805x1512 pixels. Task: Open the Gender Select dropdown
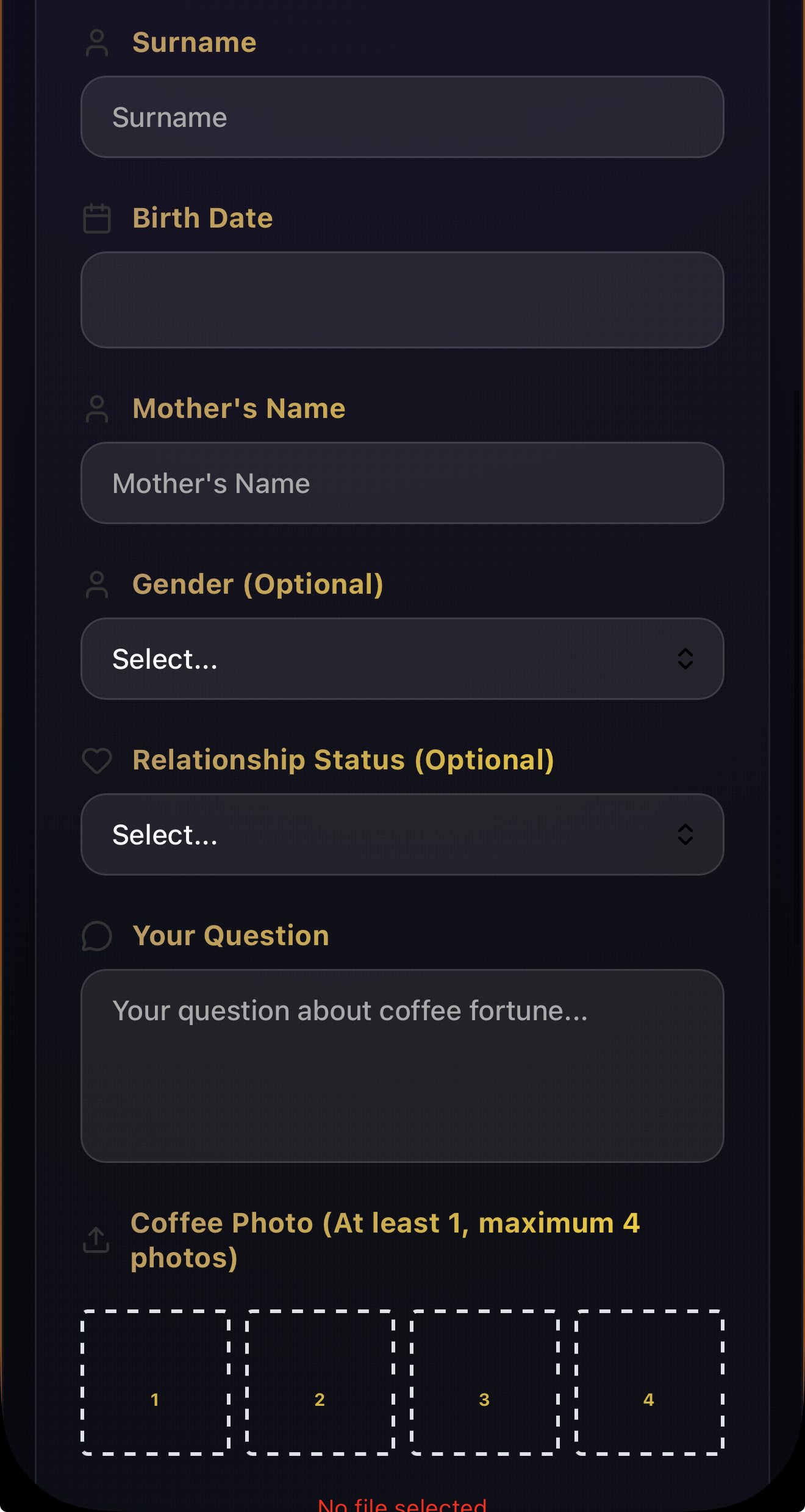pos(402,658)
